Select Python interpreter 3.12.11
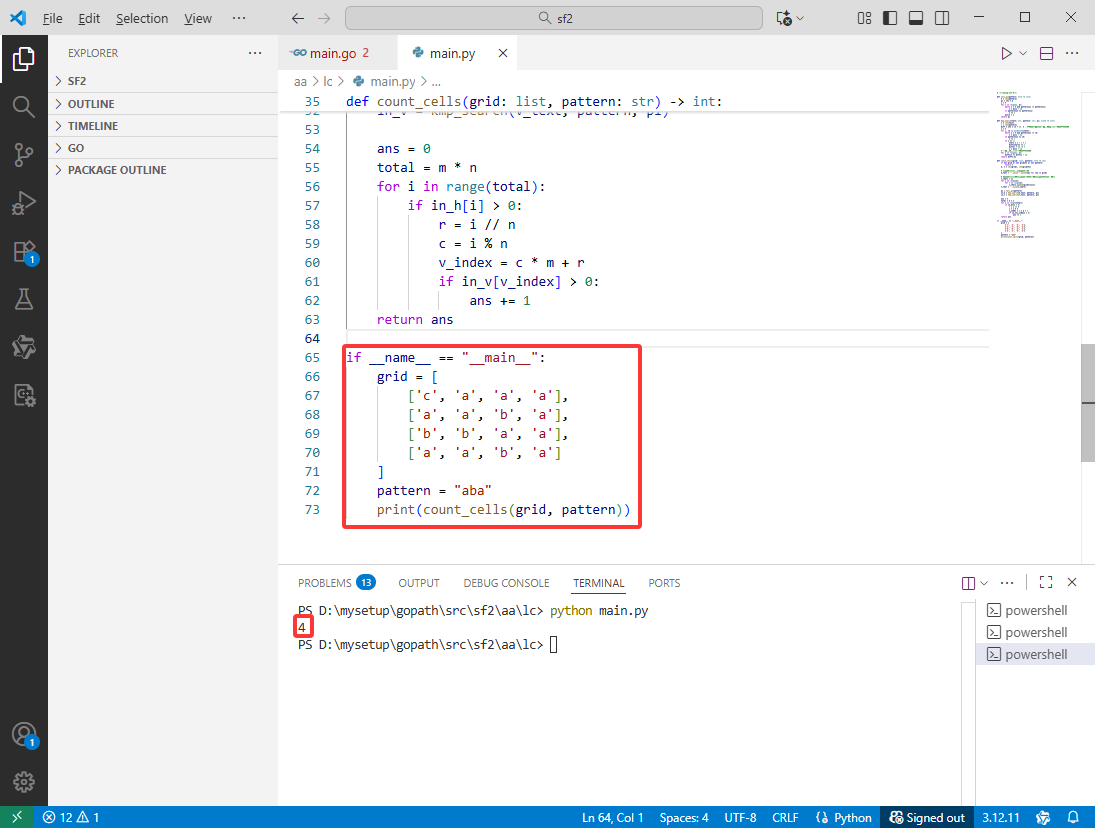 (x=1001, y=818)
